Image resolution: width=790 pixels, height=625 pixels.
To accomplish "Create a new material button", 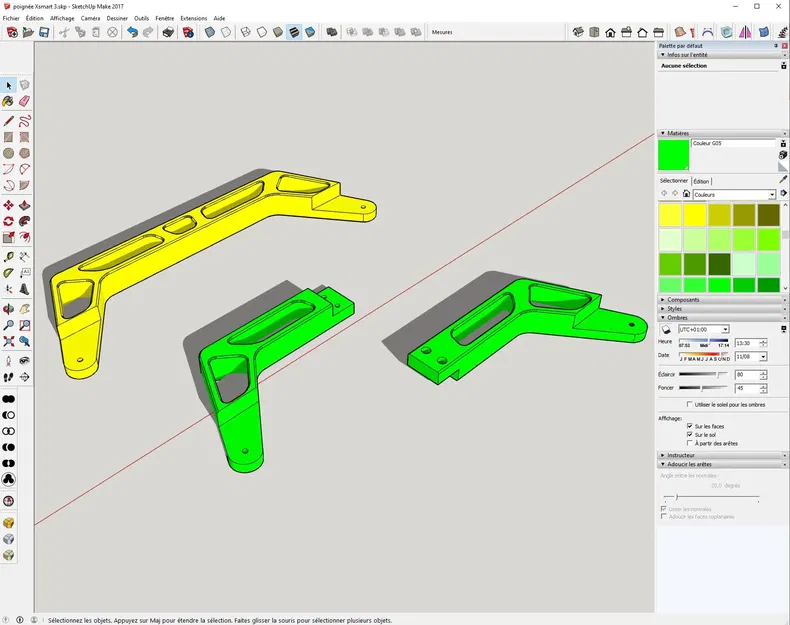I will pos(783,155).
